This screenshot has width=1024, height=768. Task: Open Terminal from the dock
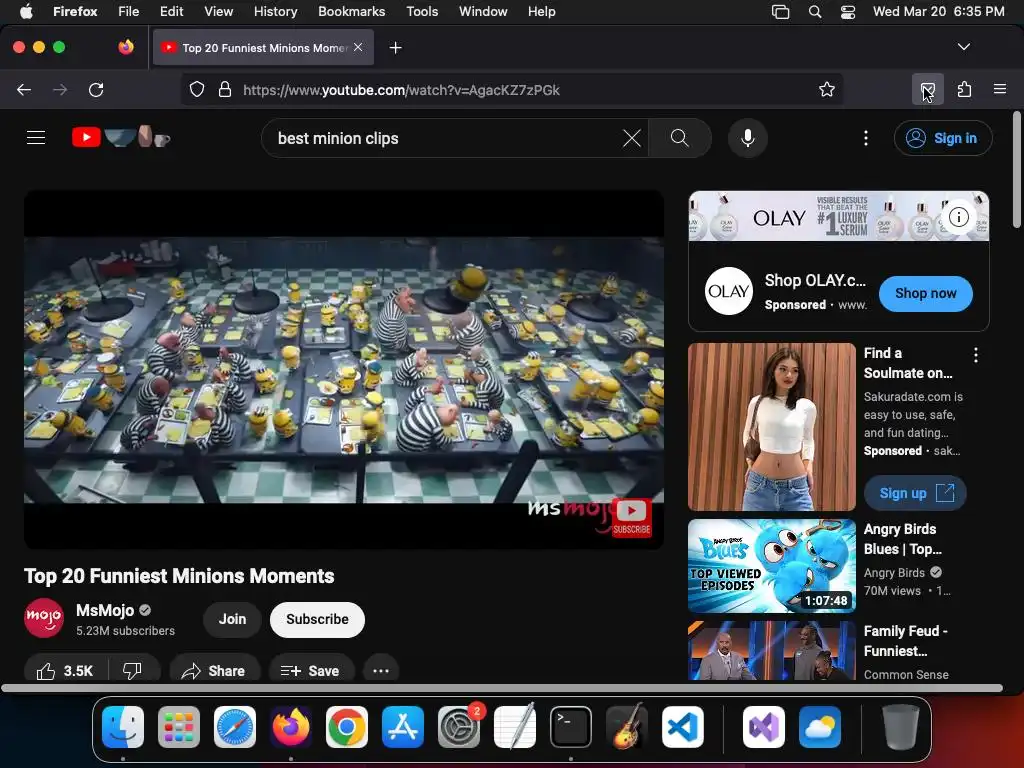pyautogui.click(x=571, y=727)
